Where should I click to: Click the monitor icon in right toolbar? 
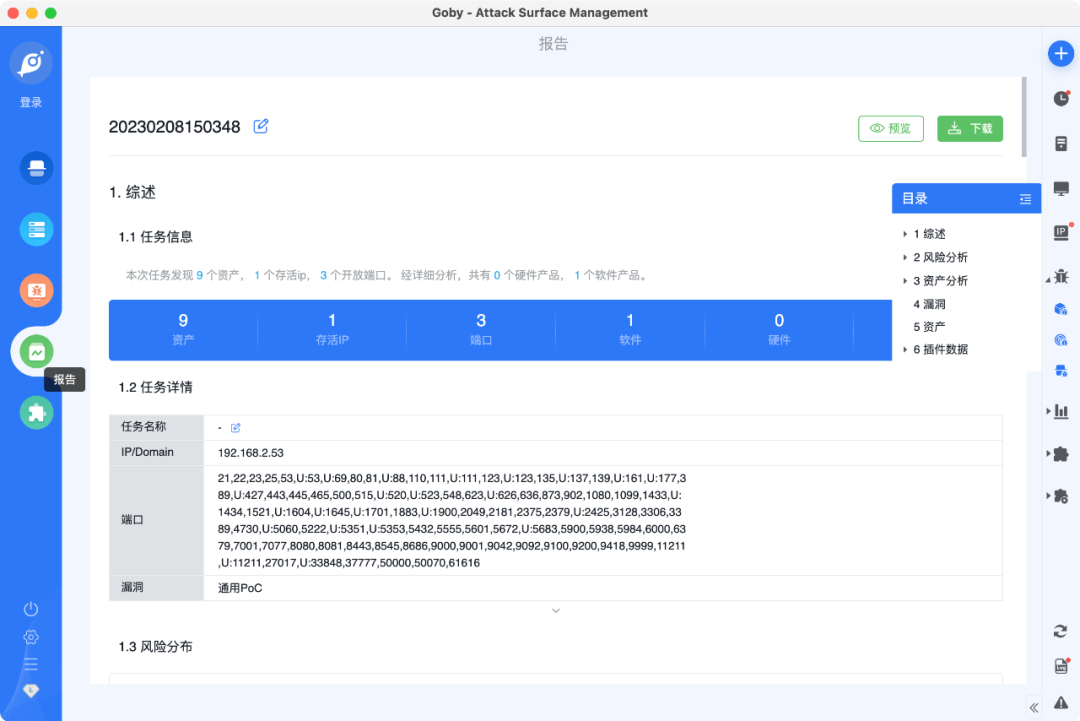[x=1061, y=189]
